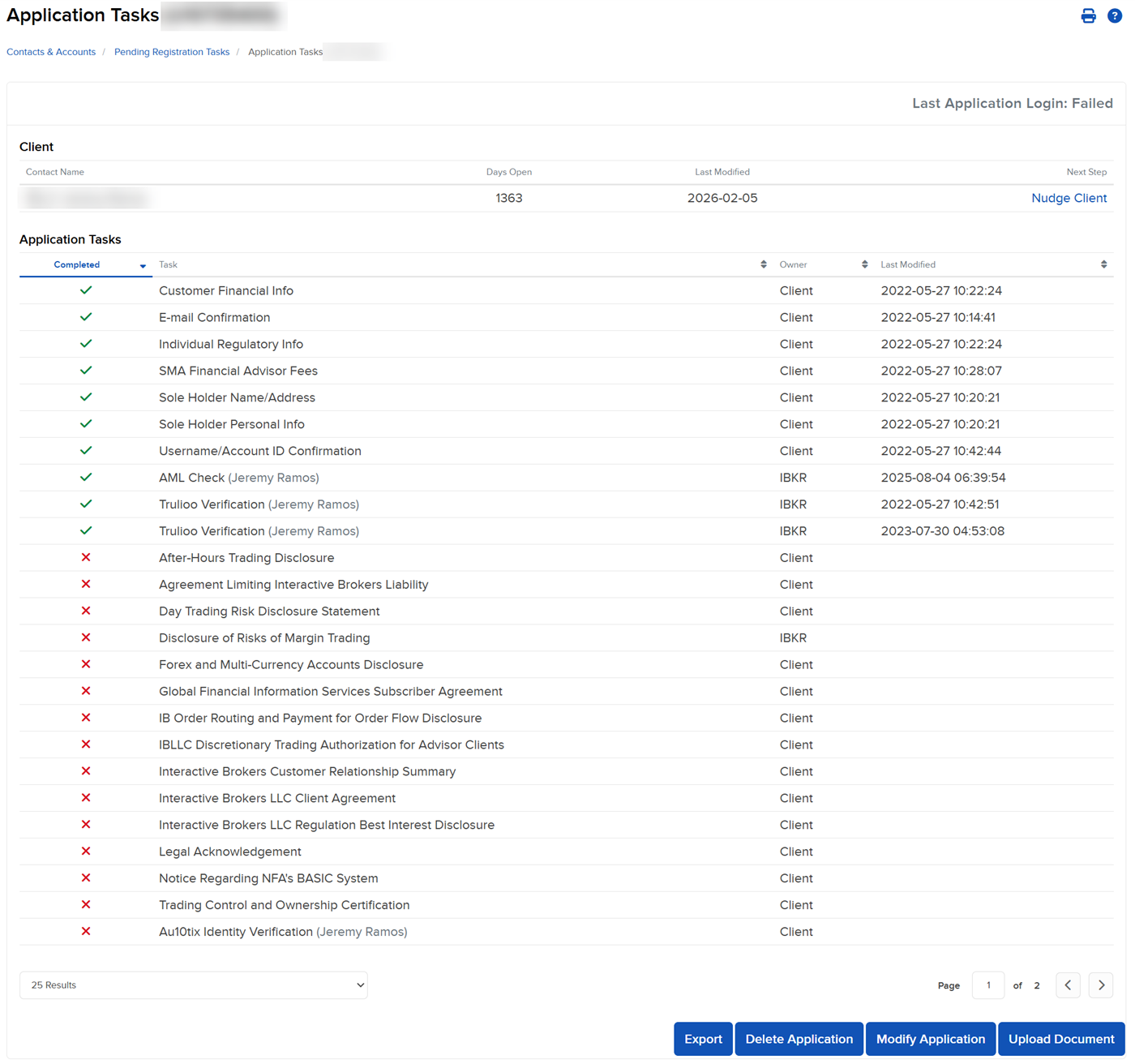Navigate to Contacts & Accounts breadcrumb
The image size is (1135, 1064).
(50, 51)
